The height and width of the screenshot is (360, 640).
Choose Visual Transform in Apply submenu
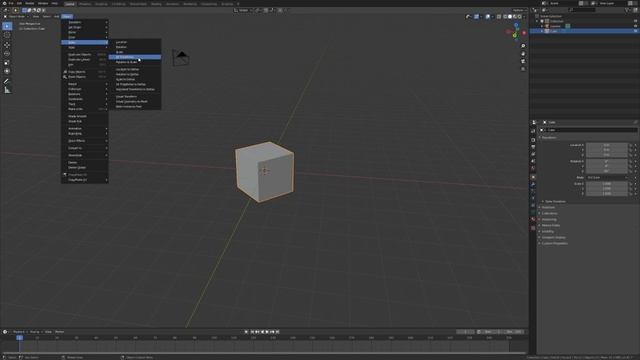pos(135,97)
